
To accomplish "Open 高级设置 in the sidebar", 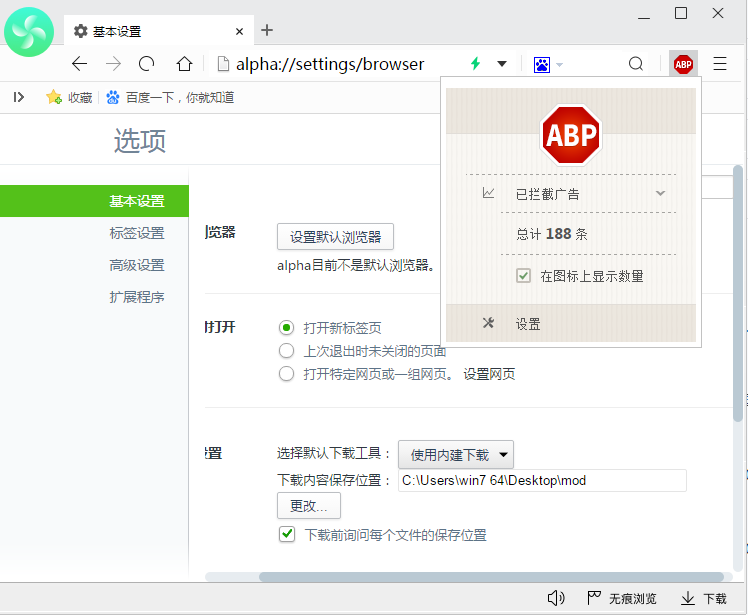I will [x=137, y=265].
